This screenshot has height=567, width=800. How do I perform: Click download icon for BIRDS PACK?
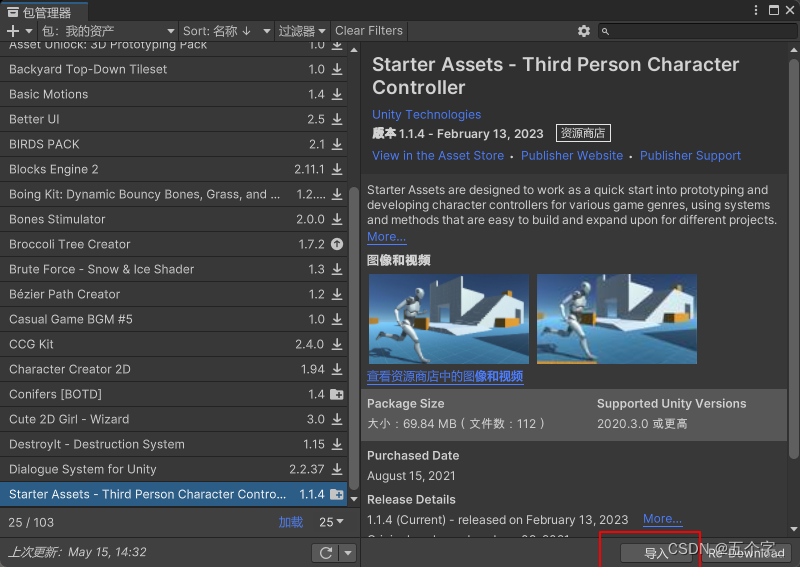pos(337,144)
